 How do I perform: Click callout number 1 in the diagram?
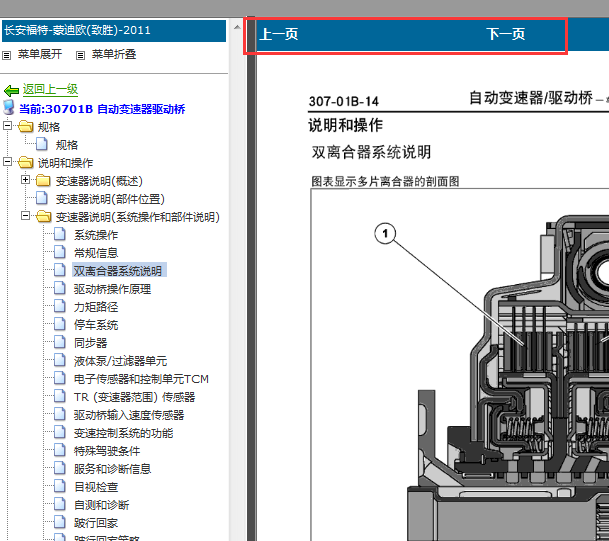coord(385,233)
